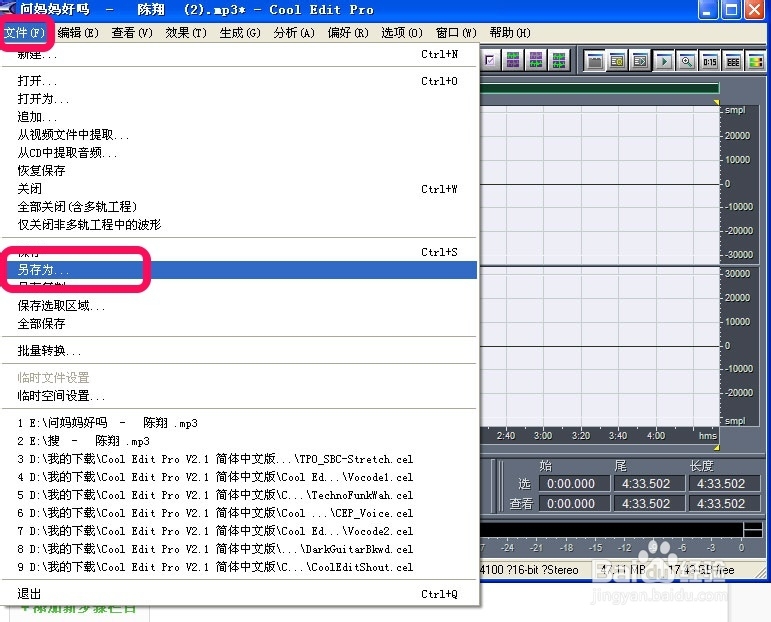This screenshot has height=622, width=771.
Task: Choose the highlighted 另存为... entry
Action: pos(239,270)
